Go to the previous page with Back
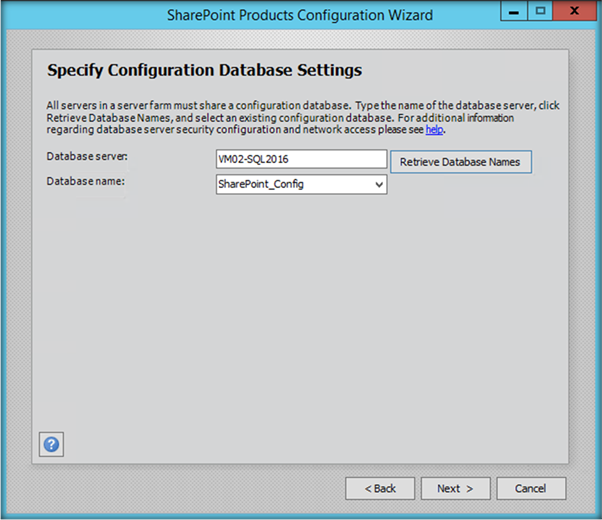This screenshot has height=520, width=602. click(380, 488)
